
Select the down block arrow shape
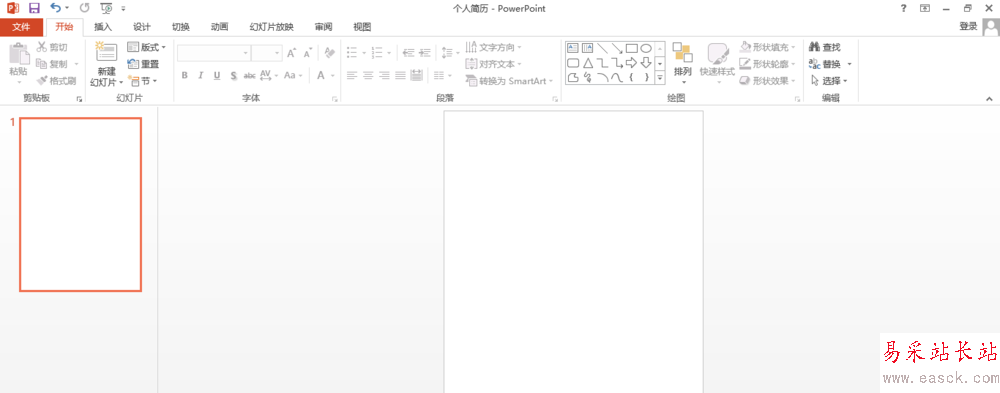pos(646,63)
